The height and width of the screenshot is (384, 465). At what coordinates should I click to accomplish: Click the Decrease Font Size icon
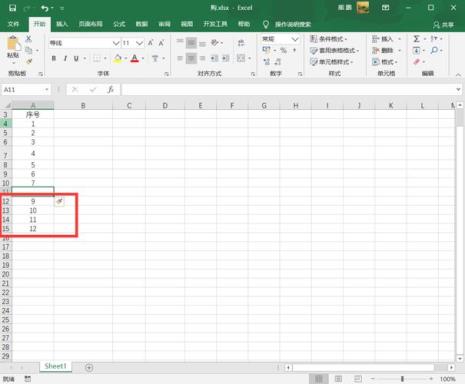161,43
